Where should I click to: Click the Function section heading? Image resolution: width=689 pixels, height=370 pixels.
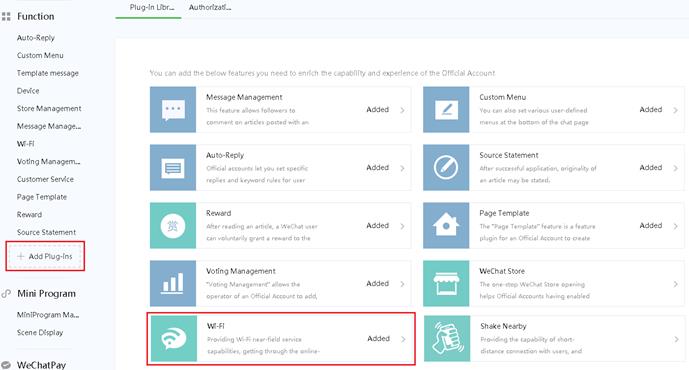36,17
